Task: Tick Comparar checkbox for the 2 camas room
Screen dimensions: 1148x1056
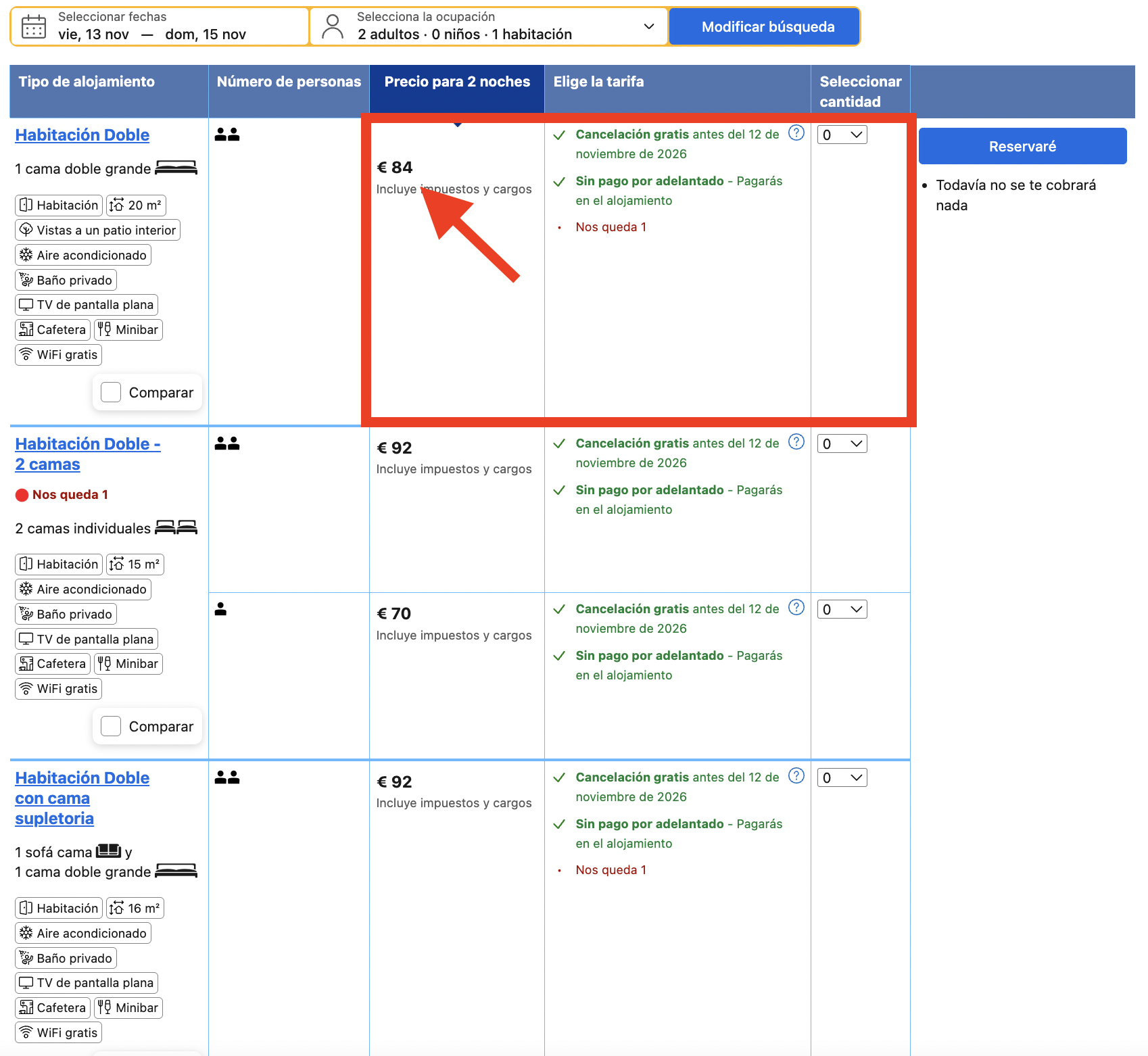Action: point(111,726)
